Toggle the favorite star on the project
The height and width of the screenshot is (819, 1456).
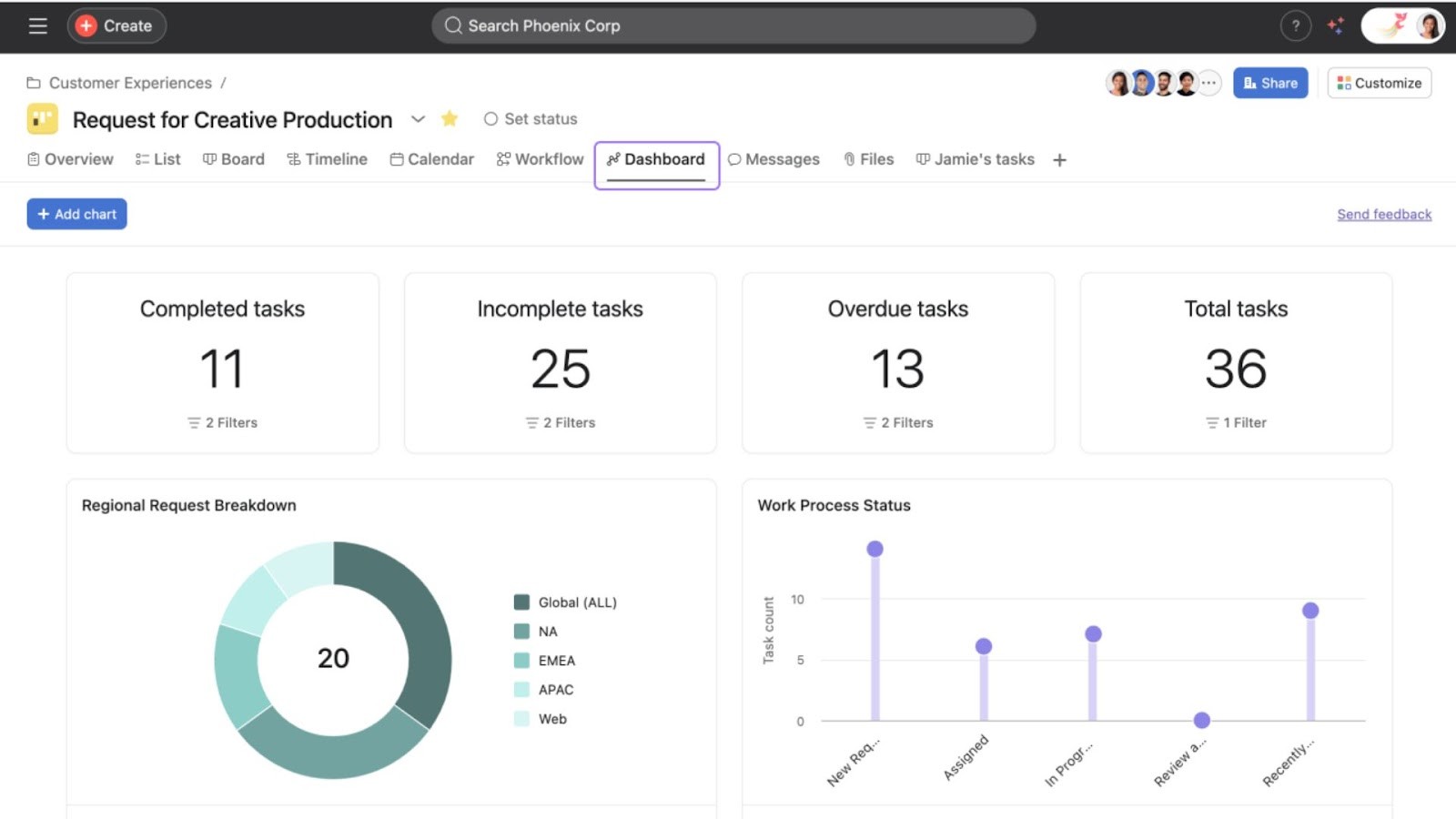click(449, 118)
